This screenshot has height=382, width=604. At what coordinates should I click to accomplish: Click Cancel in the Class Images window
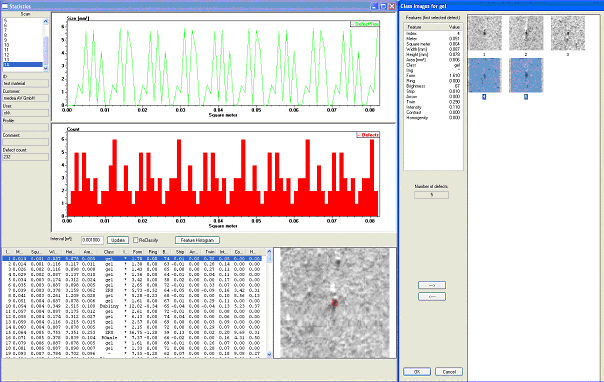tap(449, 372)
